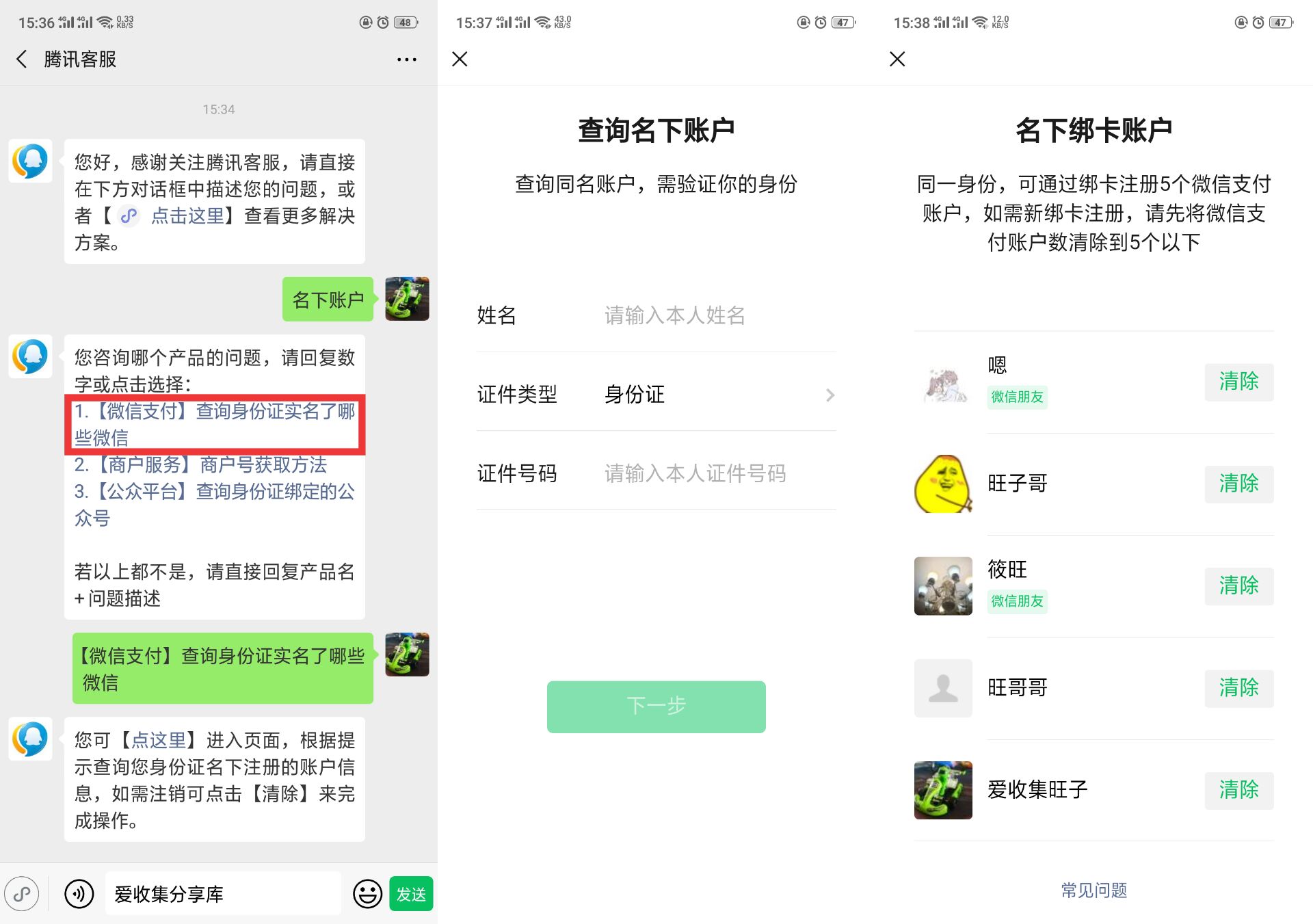This screenshot has height=924, width=1313.
Task: Tap the voice input icon
Action: point(79,893)
